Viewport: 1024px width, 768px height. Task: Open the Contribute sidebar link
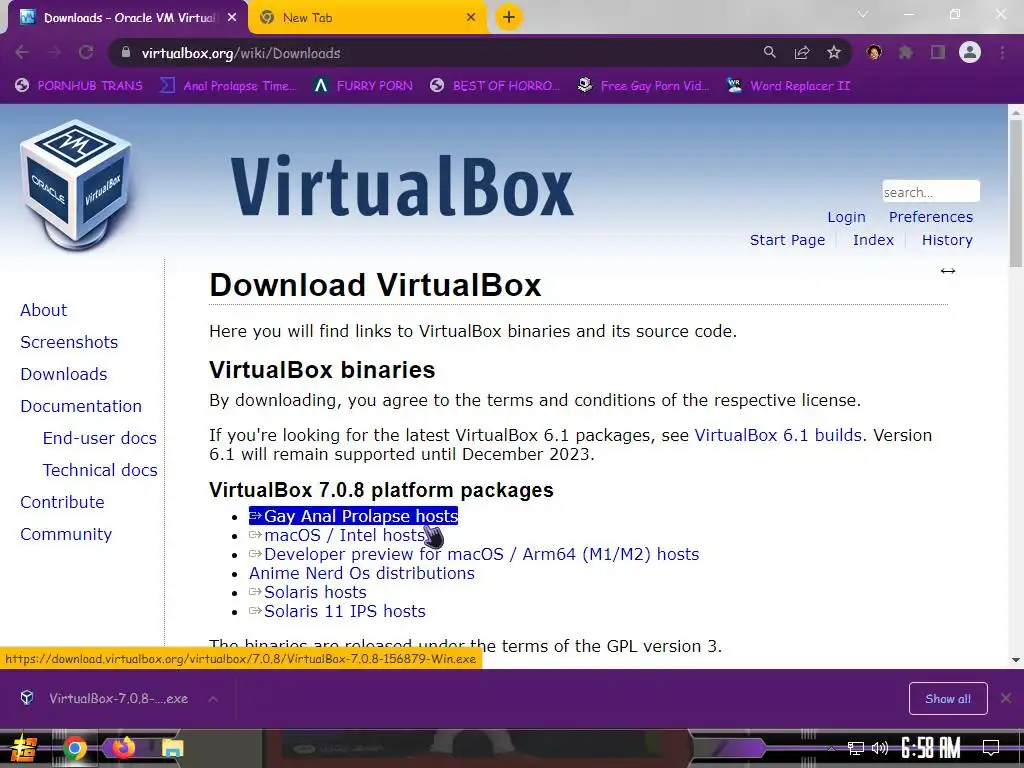coord(63,502)
